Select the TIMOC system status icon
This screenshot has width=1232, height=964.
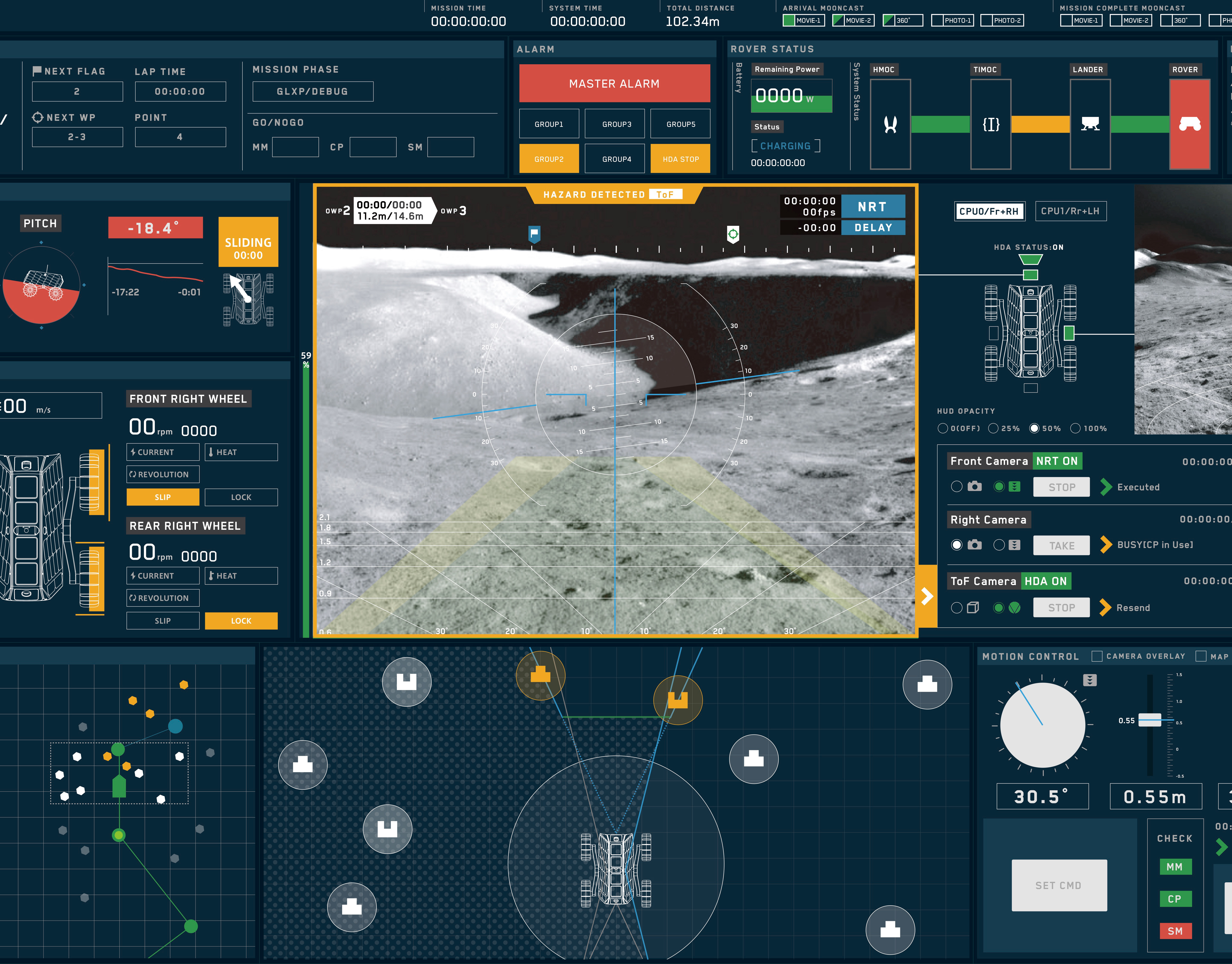click(991, 124)
